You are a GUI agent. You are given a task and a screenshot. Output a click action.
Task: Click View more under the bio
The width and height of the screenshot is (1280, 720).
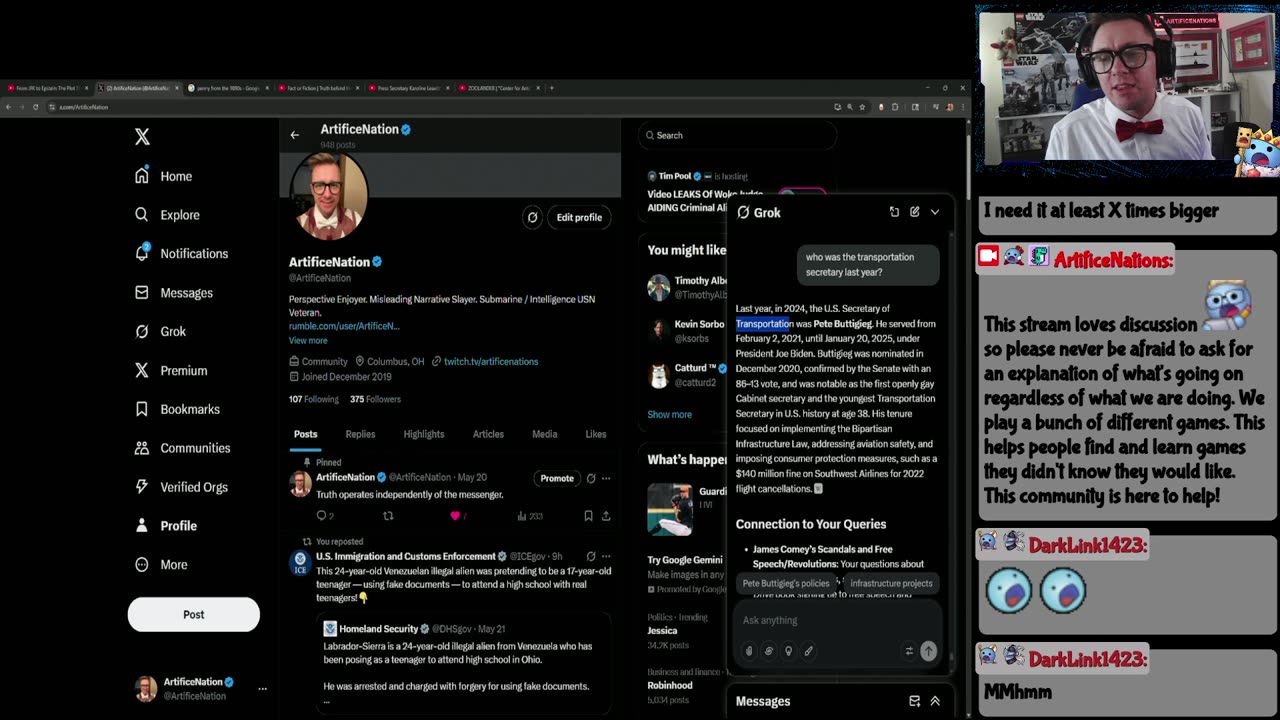(x=308, y=341)
